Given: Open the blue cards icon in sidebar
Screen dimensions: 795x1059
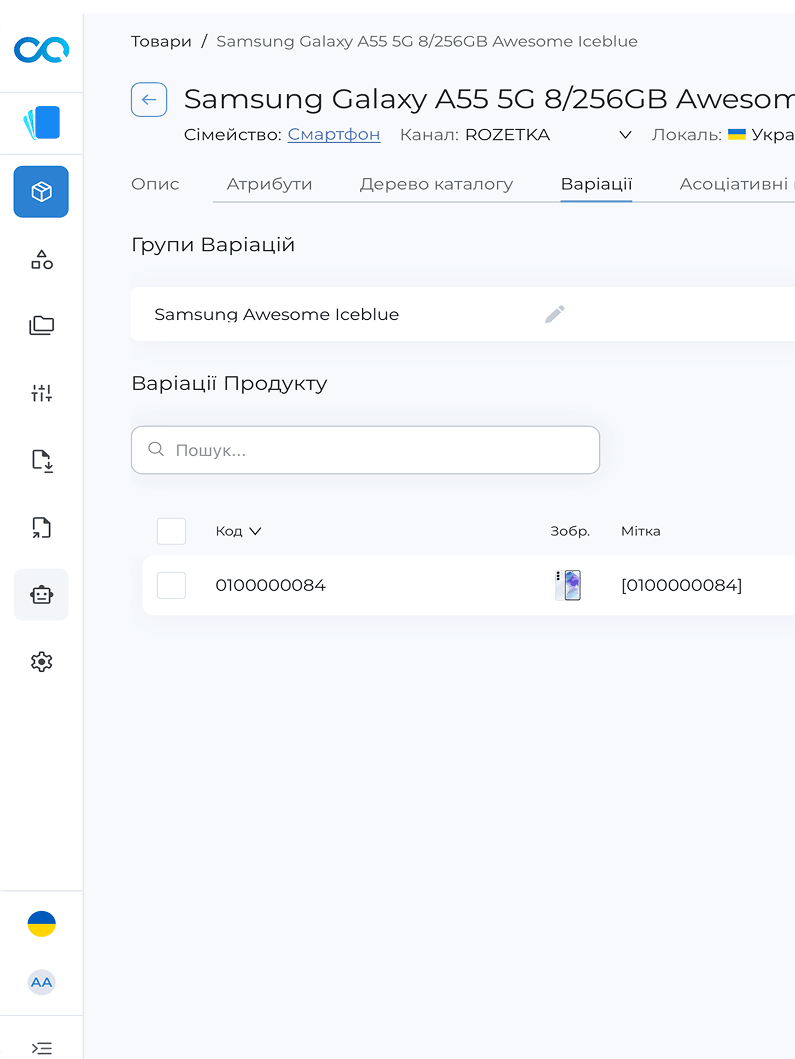Looking at the screenshot, I should [41, 123].
